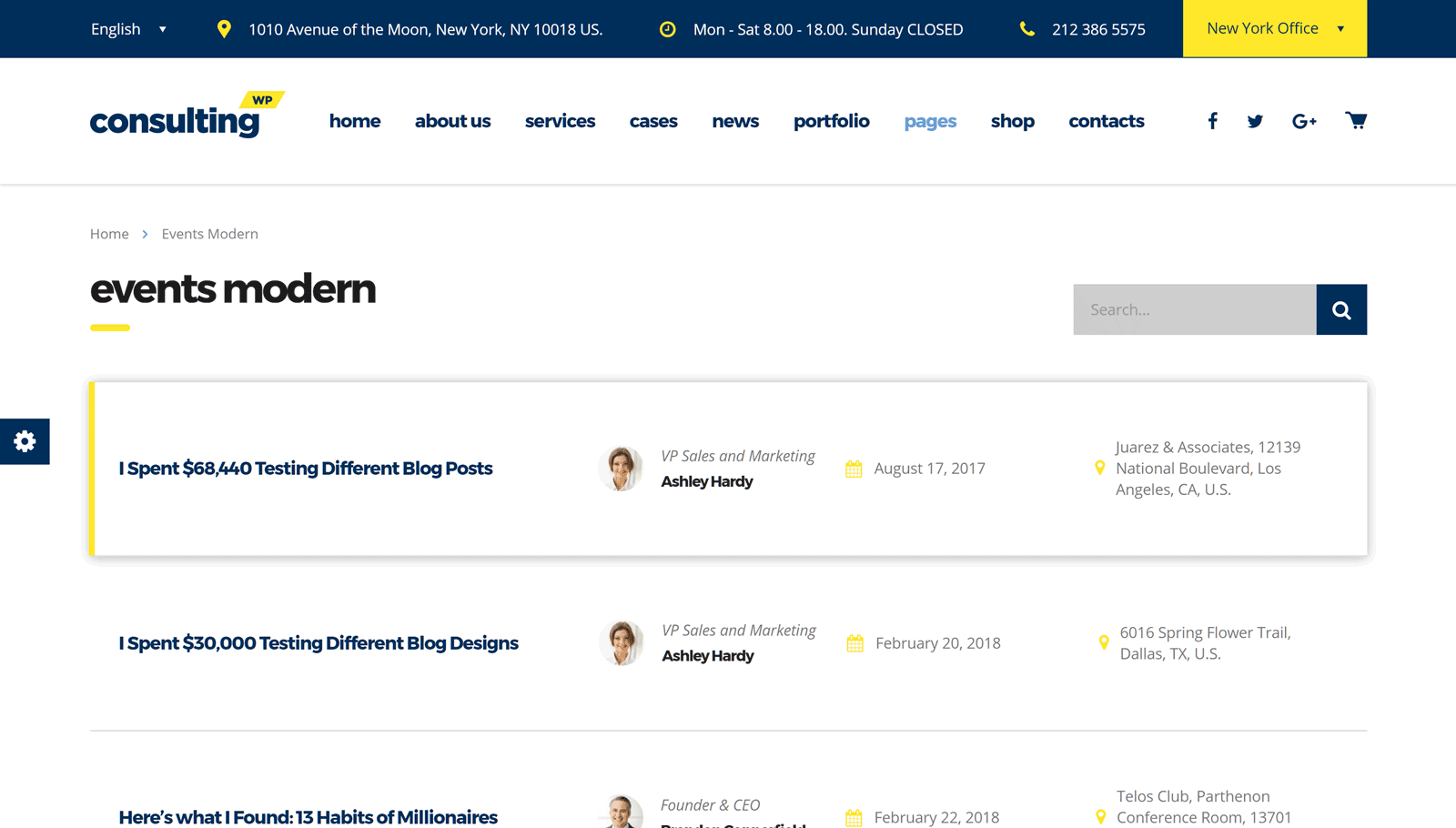Image resolution: width=1456 pixels, height=828 pixels.
Task: Open the Google Plus social icon
Action: [1303, 121]
